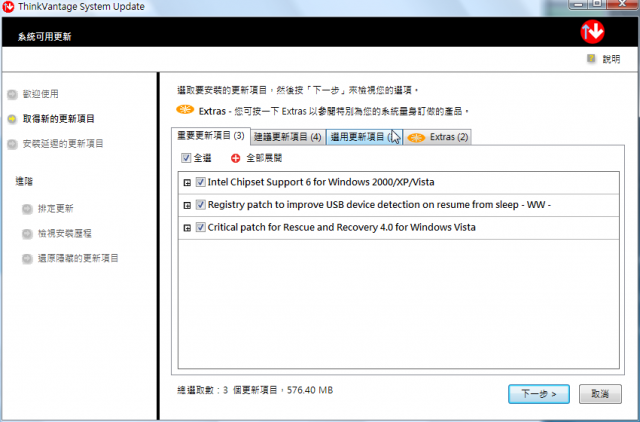
Task: Open the help question mark icon
Action: tap(591, 58)
